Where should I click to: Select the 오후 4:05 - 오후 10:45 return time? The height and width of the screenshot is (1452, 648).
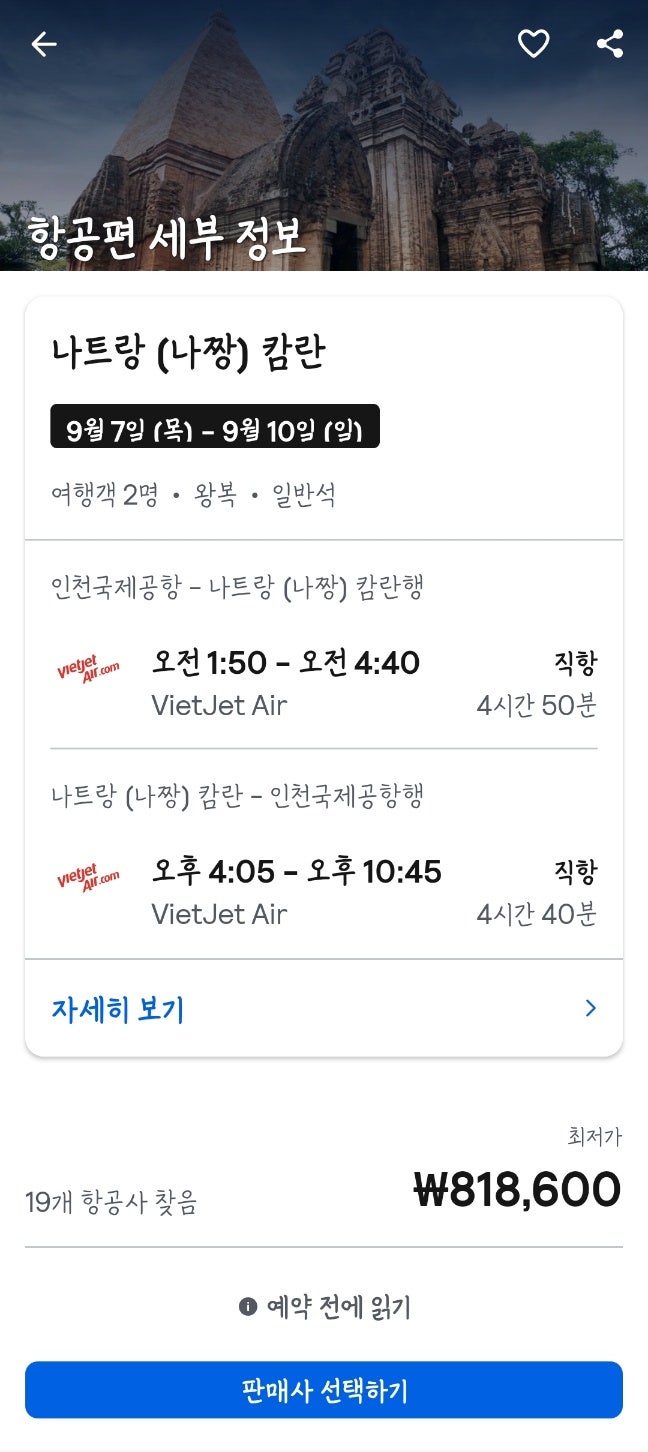[297, 872]
